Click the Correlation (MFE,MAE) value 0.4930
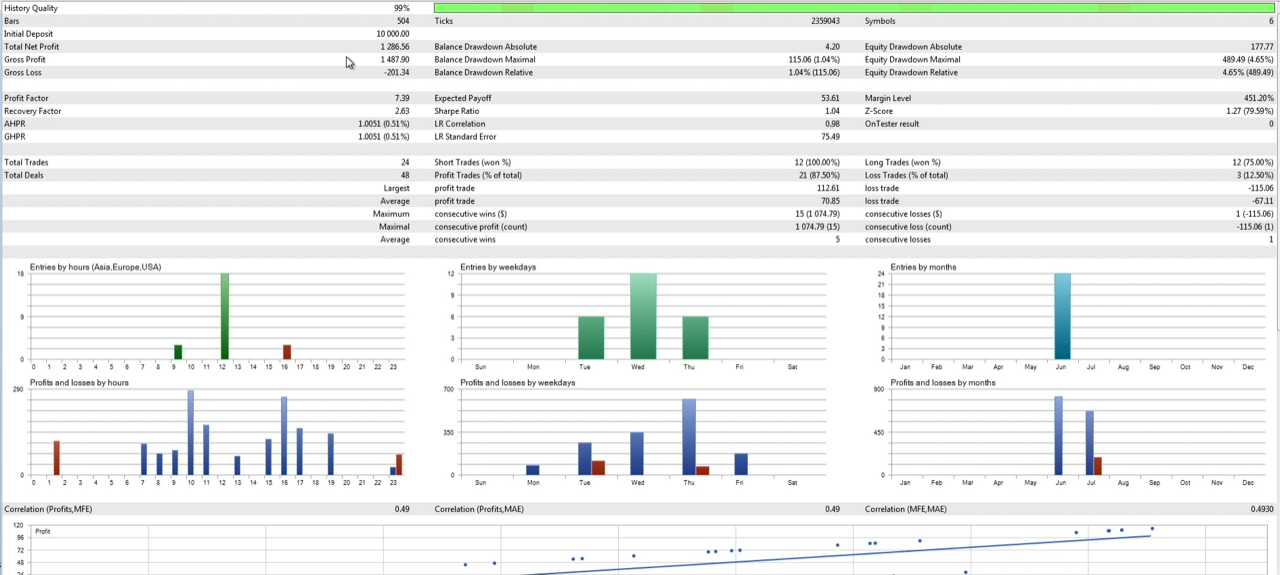The width and height of the screenshot is (1280, 575). [x=1262, y=509]
